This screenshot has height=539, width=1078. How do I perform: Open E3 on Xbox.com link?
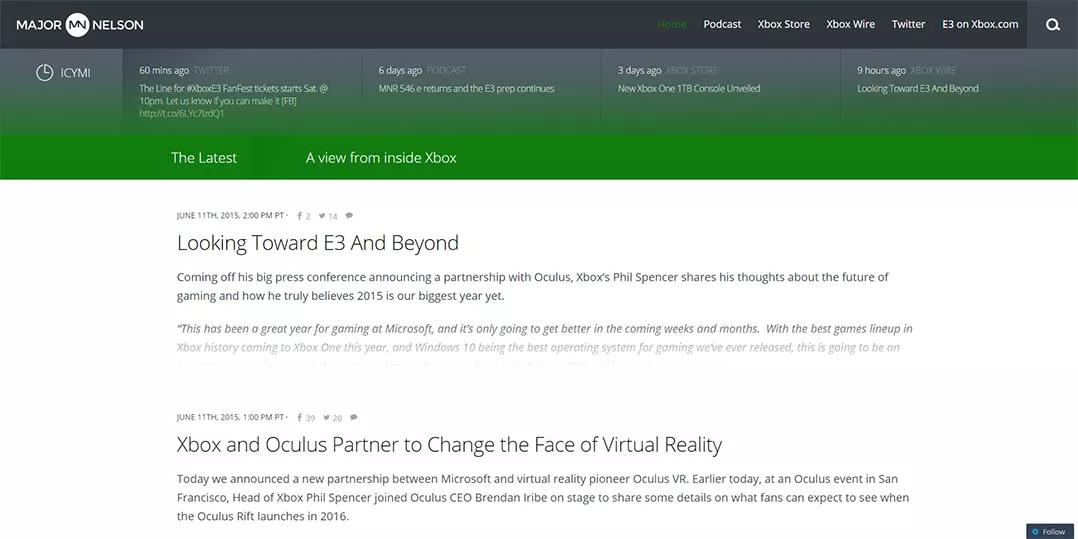[x=980, y=24]
